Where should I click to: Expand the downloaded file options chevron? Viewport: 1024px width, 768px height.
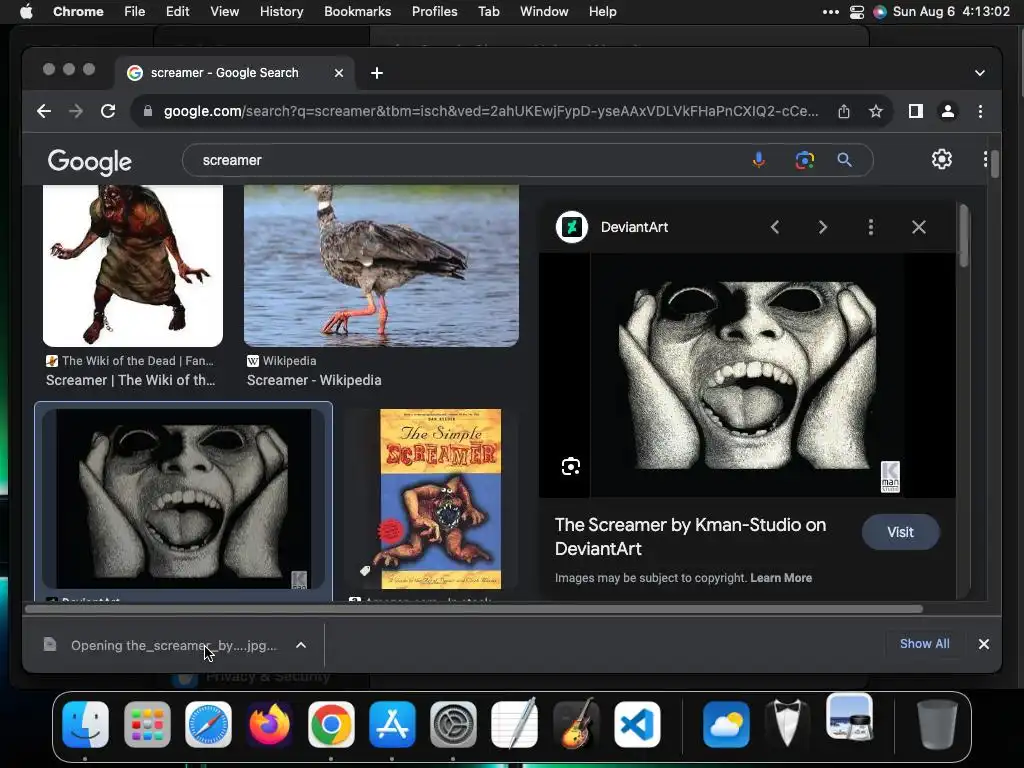[x=301, y=645]
